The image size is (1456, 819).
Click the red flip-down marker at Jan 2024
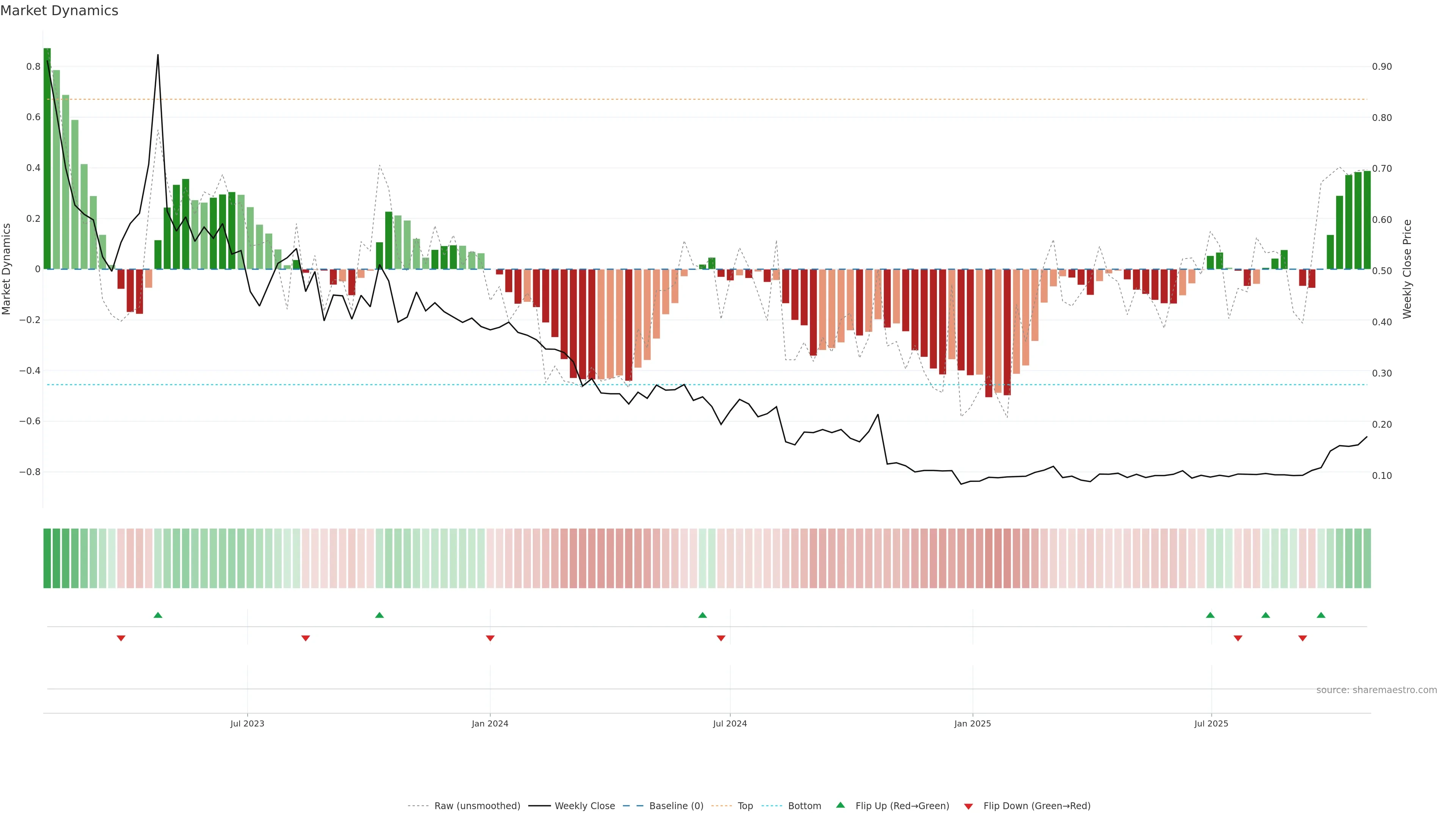point(490,638)
